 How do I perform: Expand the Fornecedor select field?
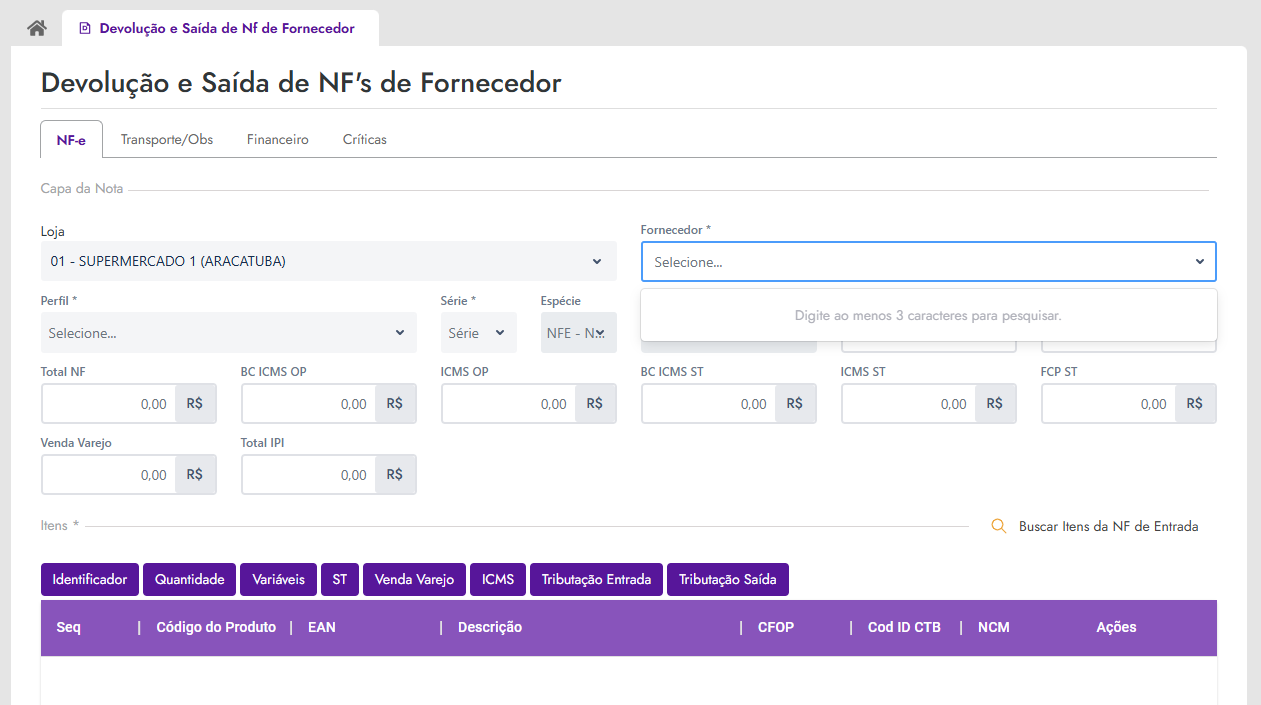[928, 262]
